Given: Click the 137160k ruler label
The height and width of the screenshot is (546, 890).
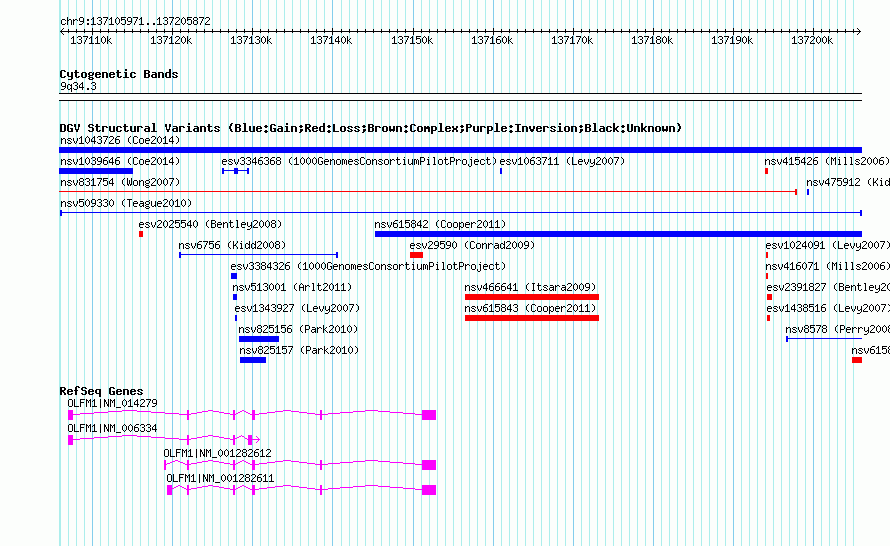Looking at the screenshot, I should [492, 40].
